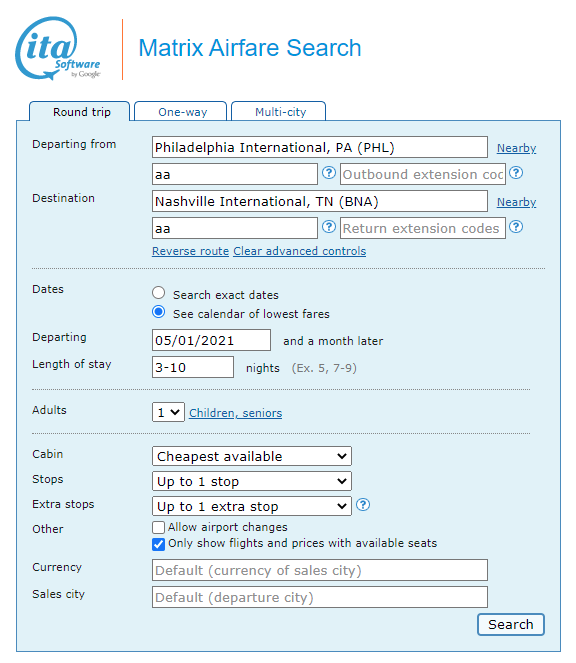576x663 pixels.
Task: Expand the Cabin dropdown
Action: pyautogui.click(x=252, y=456)
